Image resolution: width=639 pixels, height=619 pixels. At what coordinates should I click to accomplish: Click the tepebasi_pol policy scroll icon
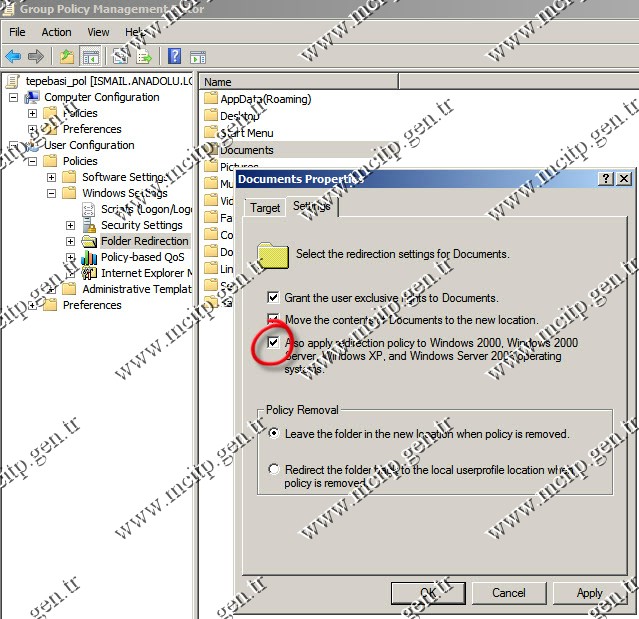[x=13, y=82]
